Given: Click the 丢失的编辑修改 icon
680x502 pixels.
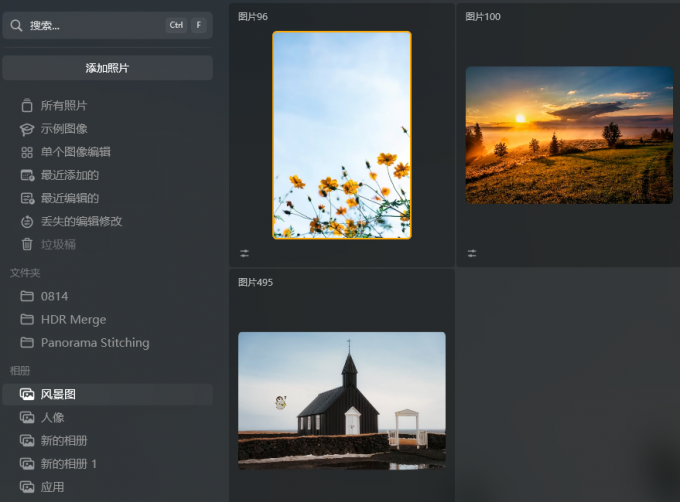Looking at the screenshot, I should tap(27, 222).
